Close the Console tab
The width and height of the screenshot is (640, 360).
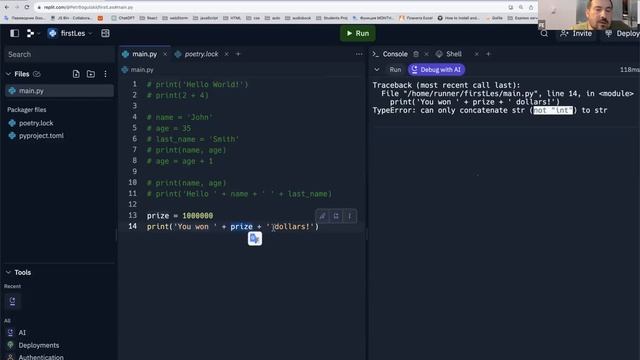pyautogui.click(x=426, y=54)
